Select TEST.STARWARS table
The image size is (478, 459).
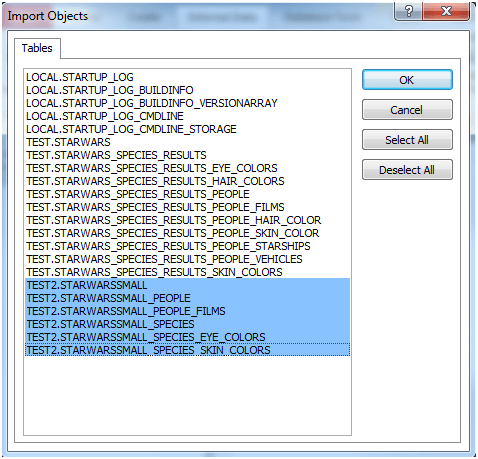[x=187, y=142]
